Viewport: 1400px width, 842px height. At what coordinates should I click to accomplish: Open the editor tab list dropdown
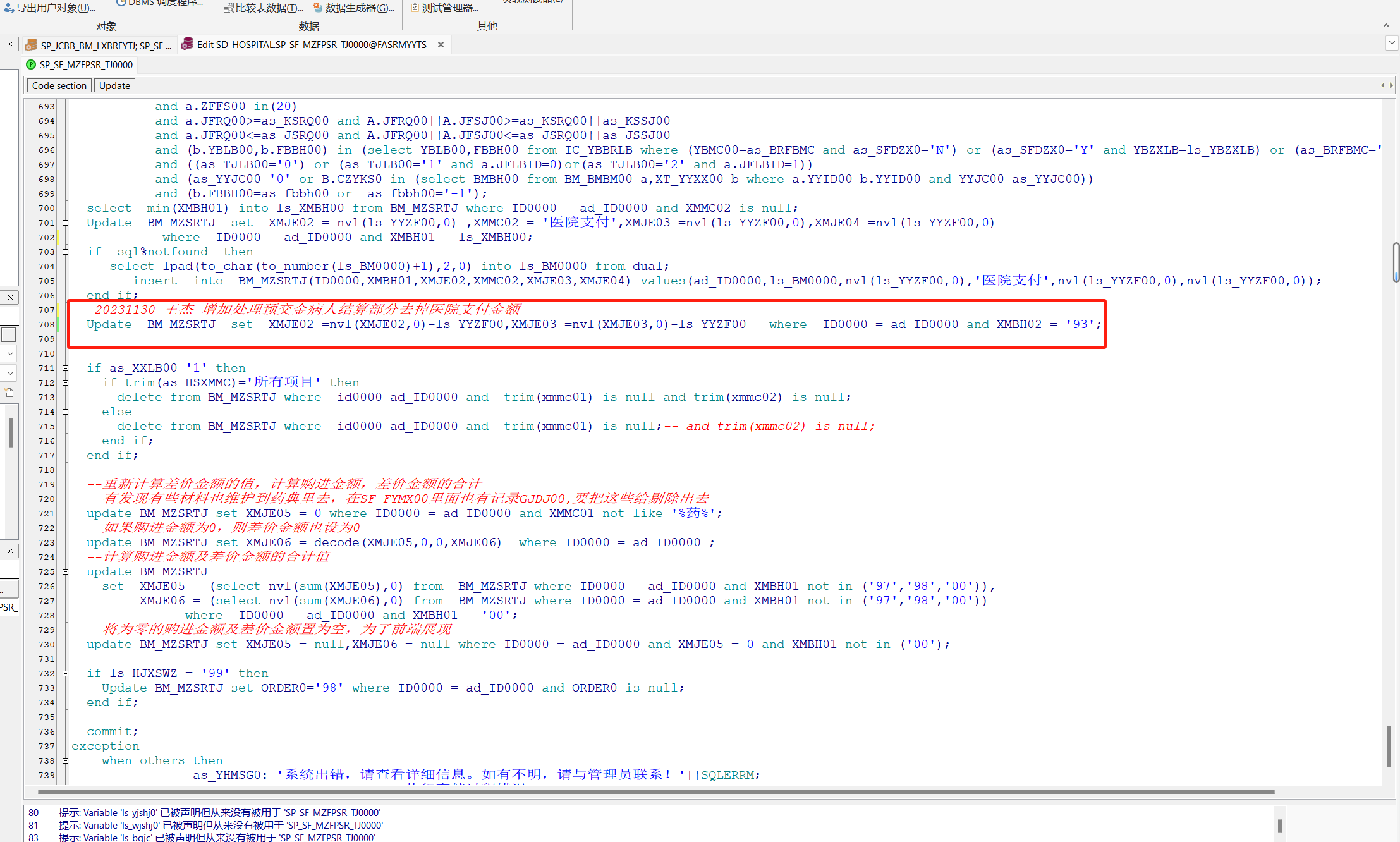tap(1391, 43)
